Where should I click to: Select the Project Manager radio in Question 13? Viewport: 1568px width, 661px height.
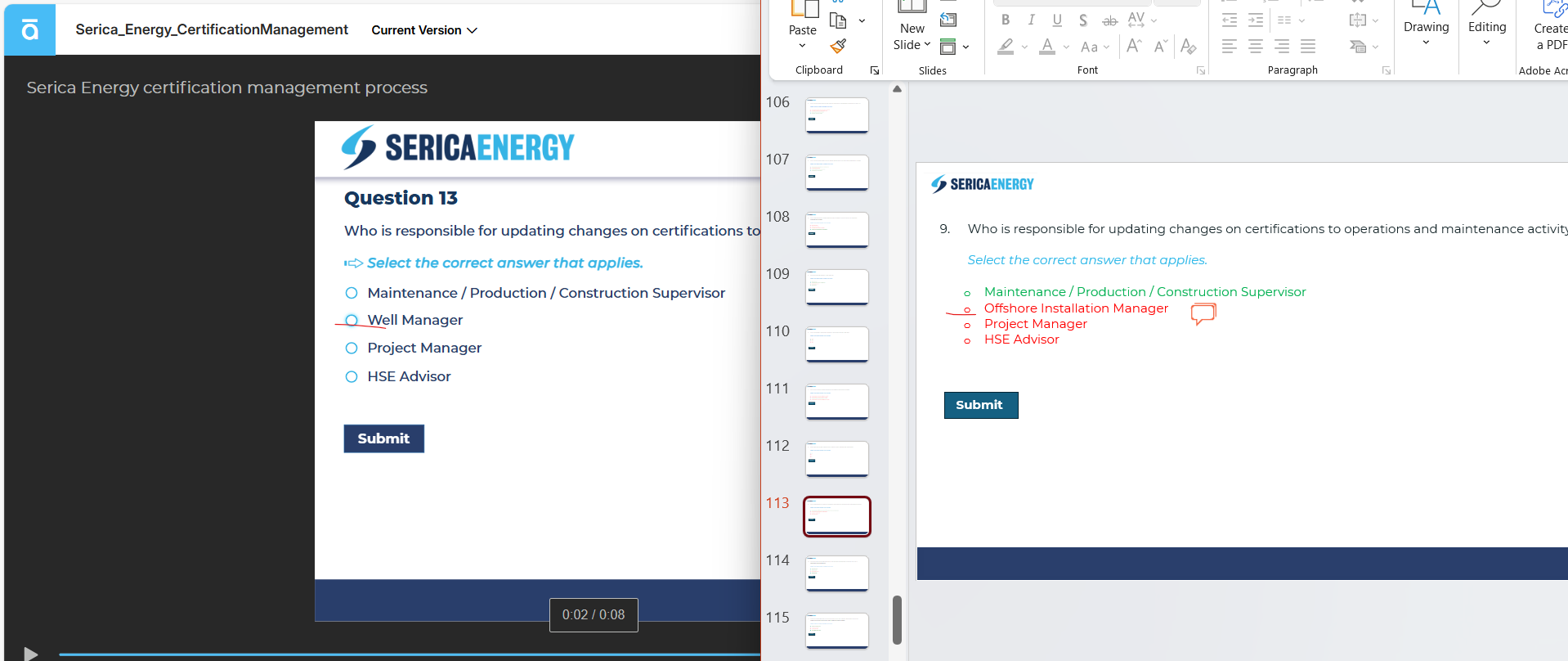pyautogui.click(x=352, y=348)
